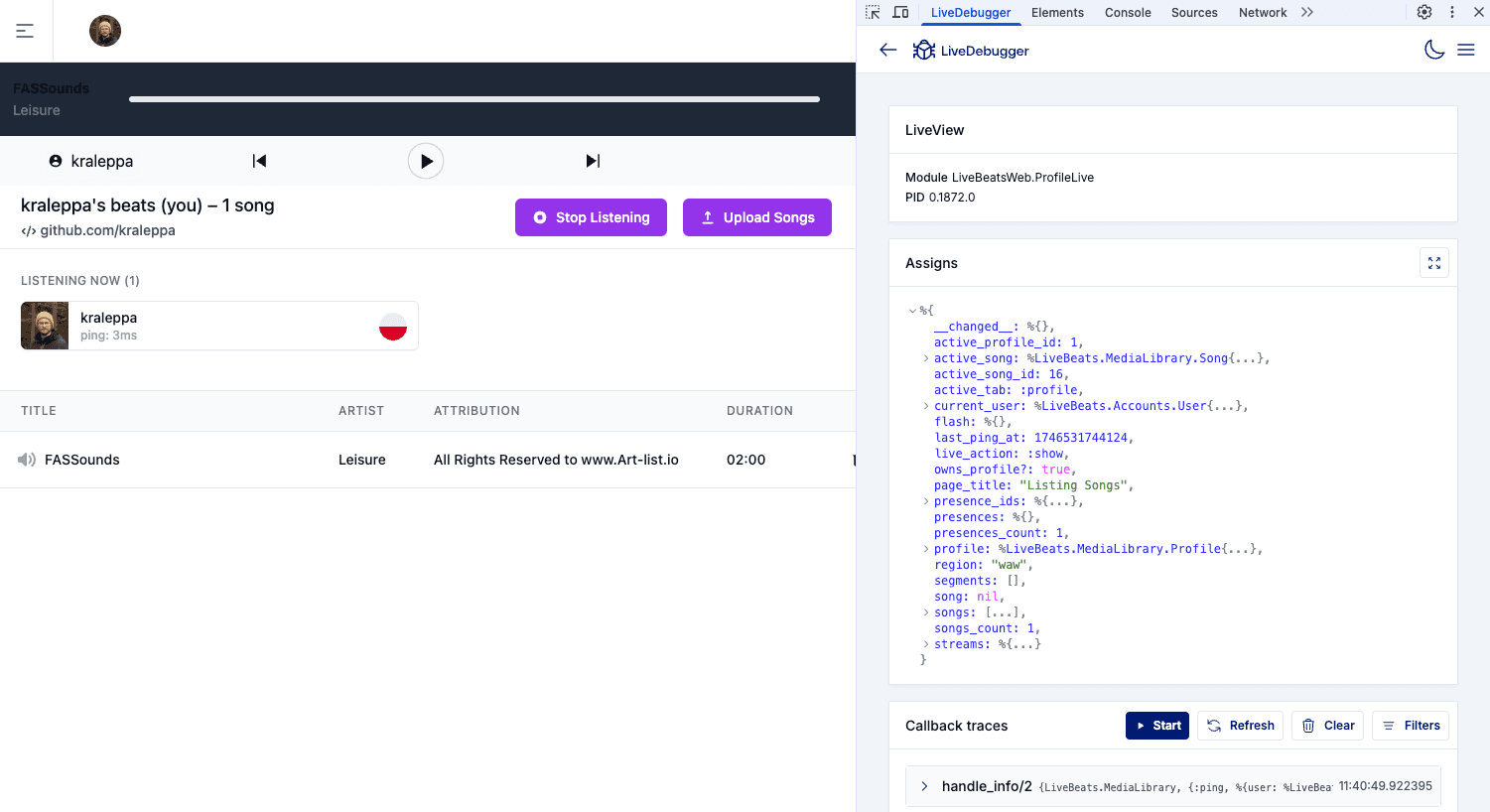Image resolution: width=1490 pixels, height=812 pixels.
Task: Toggle dark mode moon icon
Action: tap(1433, 50)
